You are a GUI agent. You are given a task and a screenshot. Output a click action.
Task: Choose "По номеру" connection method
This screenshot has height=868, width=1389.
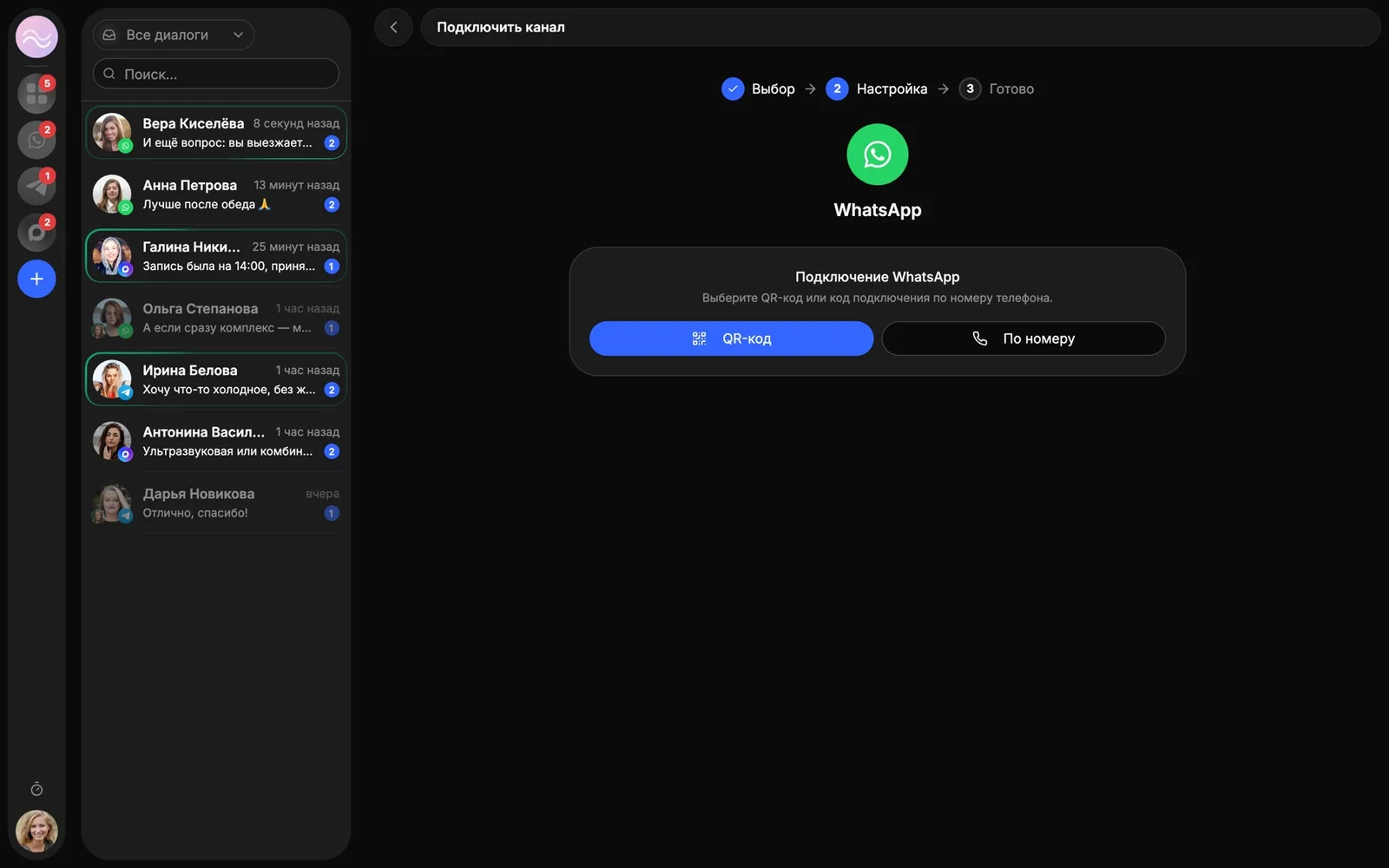click(x=1024, y=339)
